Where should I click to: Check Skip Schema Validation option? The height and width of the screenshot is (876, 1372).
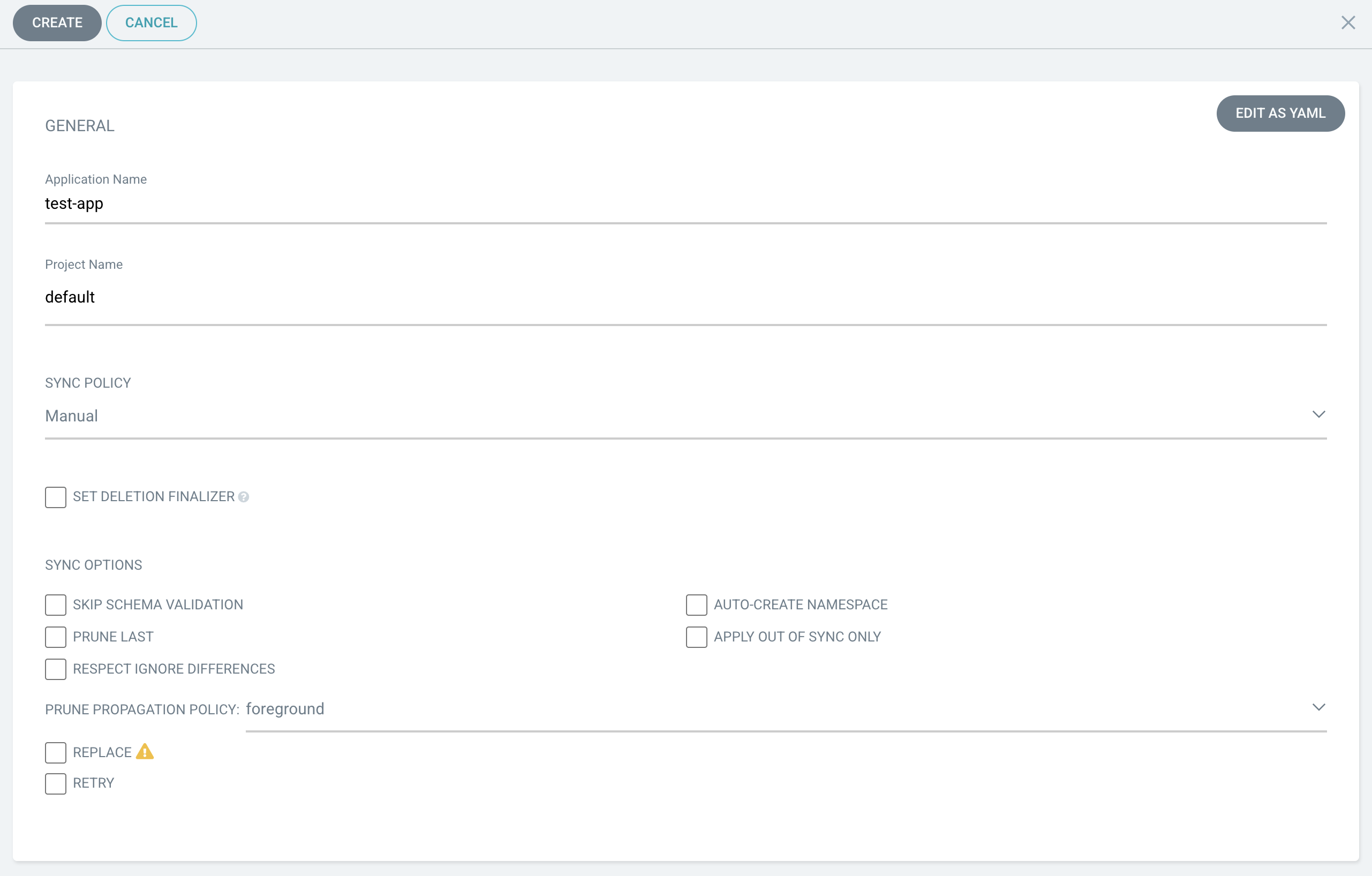[55, 605]
